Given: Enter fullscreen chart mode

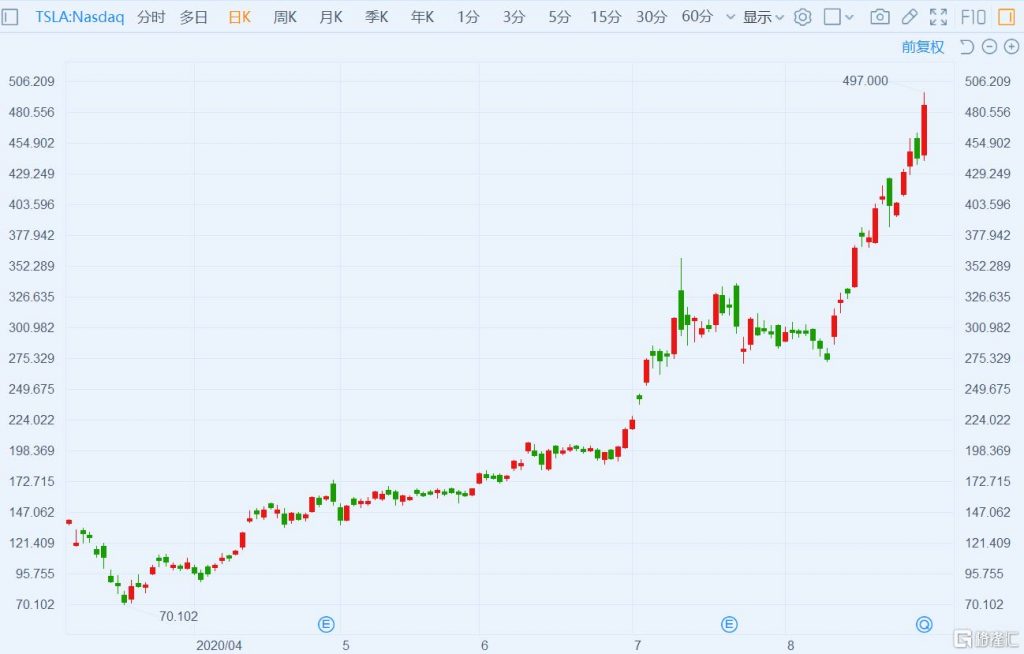Looking at the screenshot, I should (x=938, y=17).
